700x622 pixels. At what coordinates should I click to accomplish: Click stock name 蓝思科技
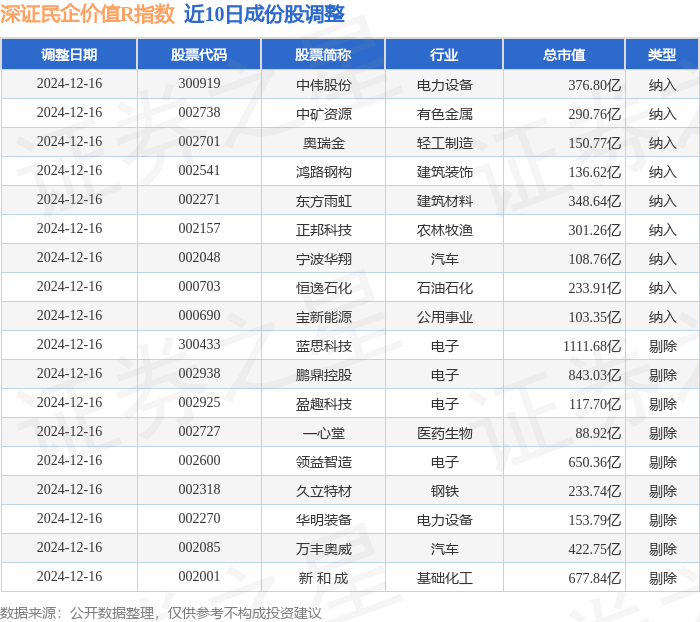[324, 346]
